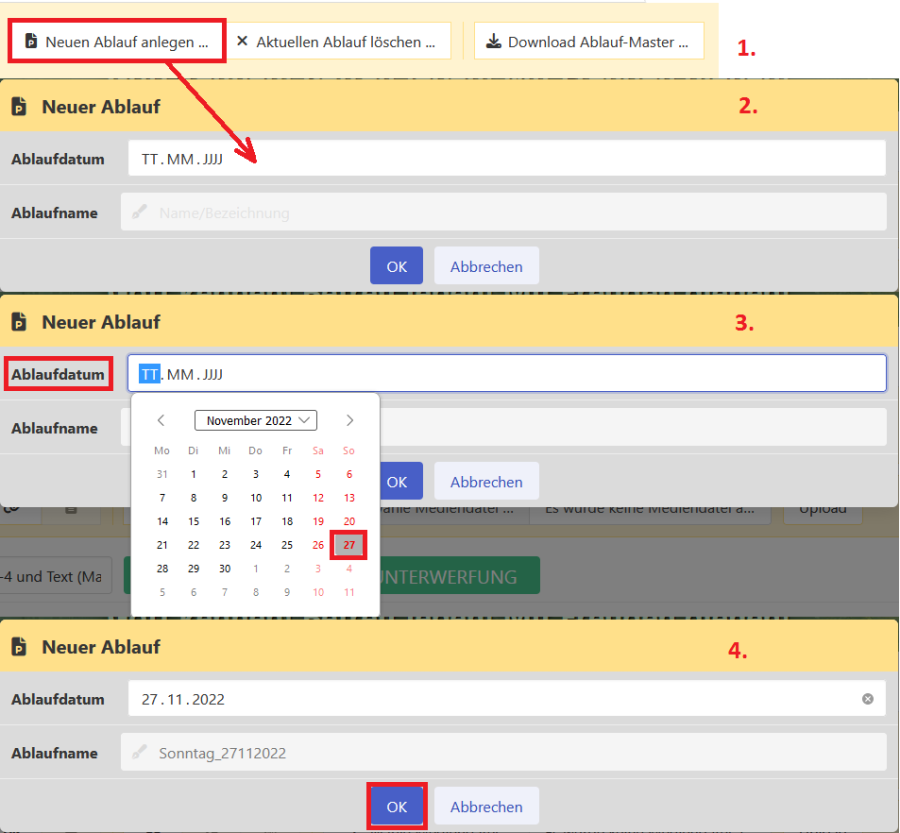Click pencil icon beside Sonntag_27112022 name

click(140, 753)
